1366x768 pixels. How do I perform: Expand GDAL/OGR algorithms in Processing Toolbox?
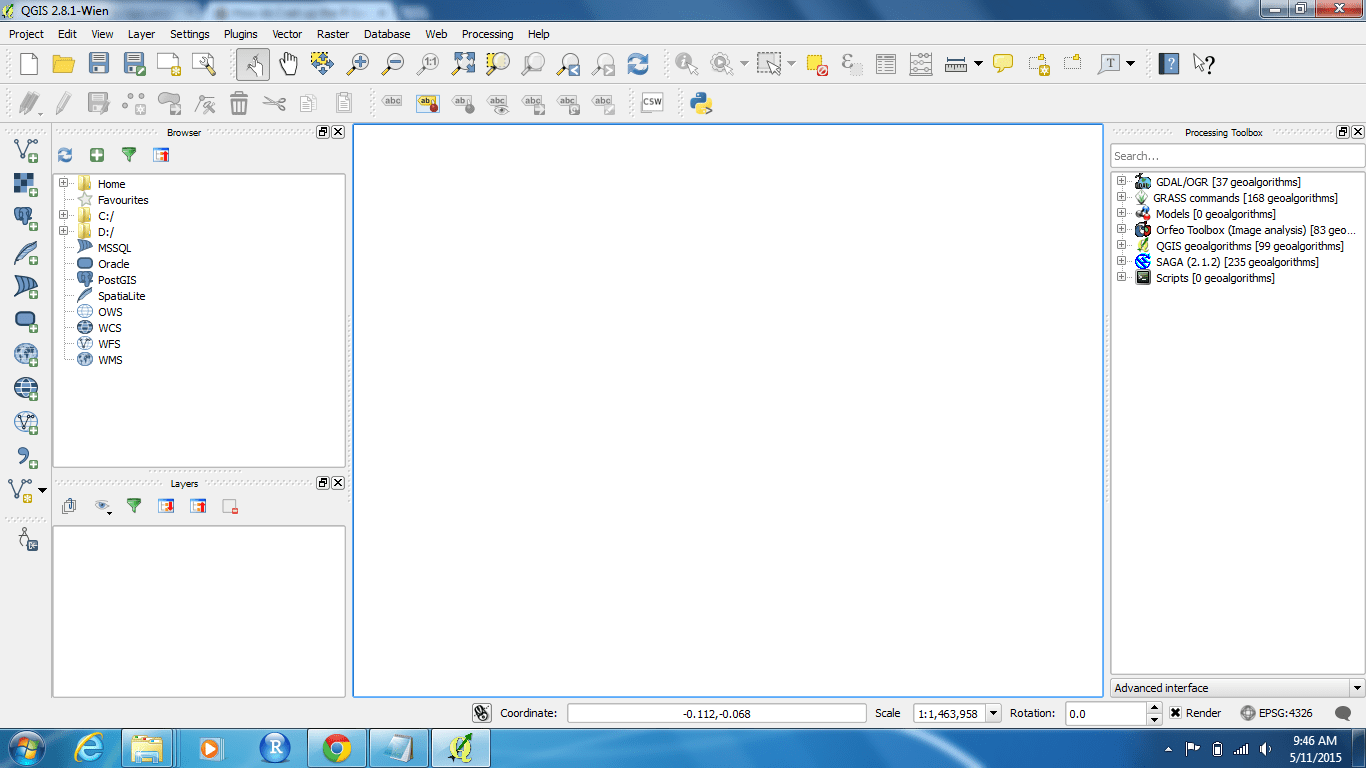point(1122,181)
